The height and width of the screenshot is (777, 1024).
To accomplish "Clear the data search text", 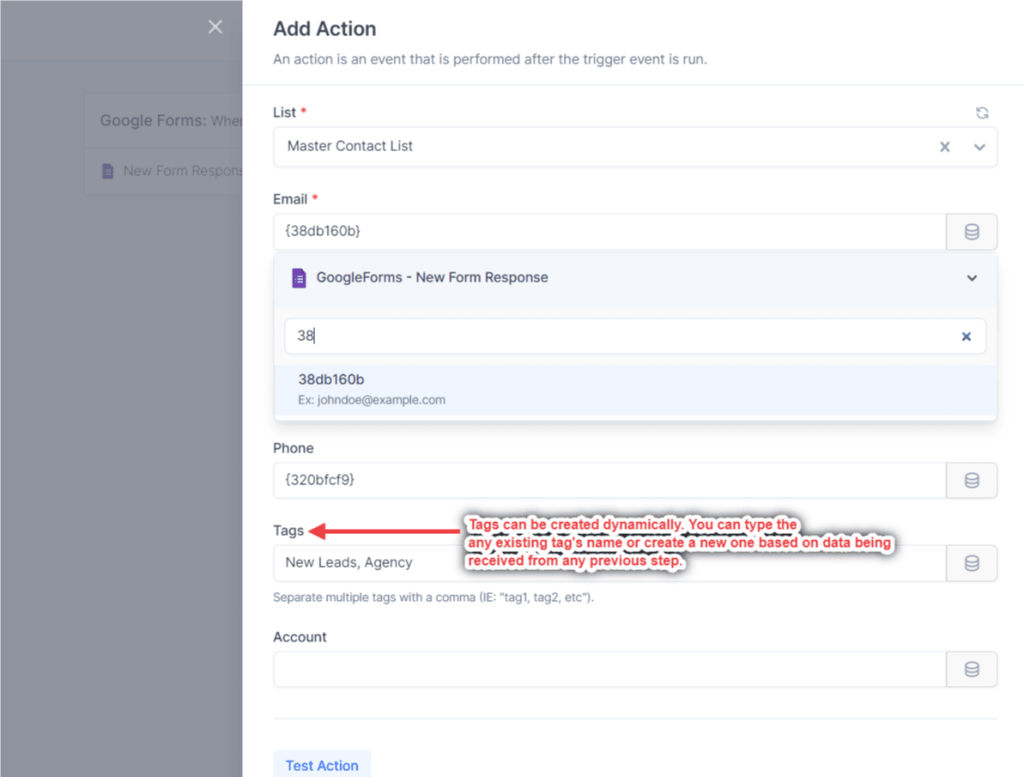I will tap(966, 337).
